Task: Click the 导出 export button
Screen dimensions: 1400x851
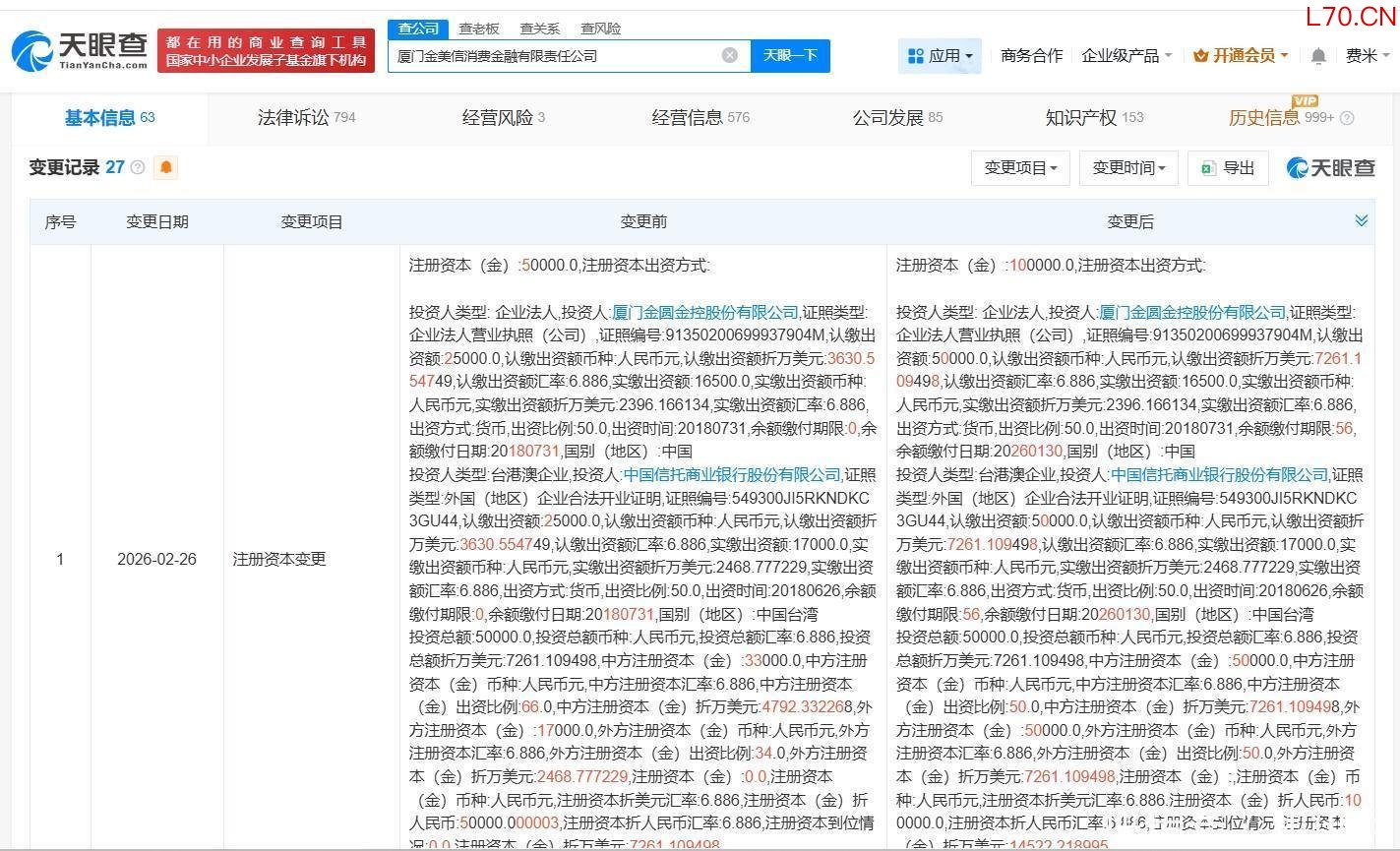Action: coord(1228,168)
